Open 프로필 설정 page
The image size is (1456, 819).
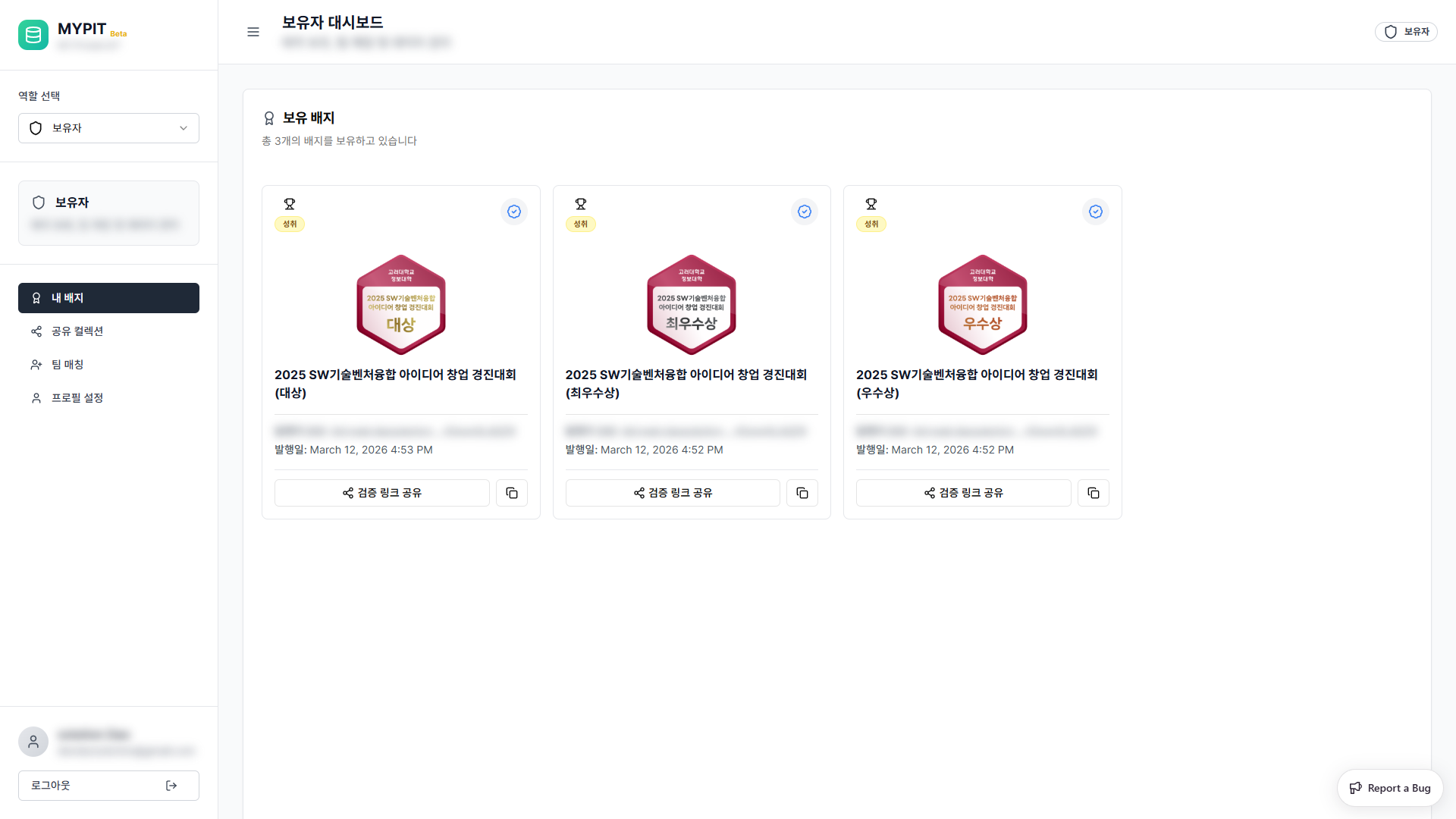coord(77,398)
